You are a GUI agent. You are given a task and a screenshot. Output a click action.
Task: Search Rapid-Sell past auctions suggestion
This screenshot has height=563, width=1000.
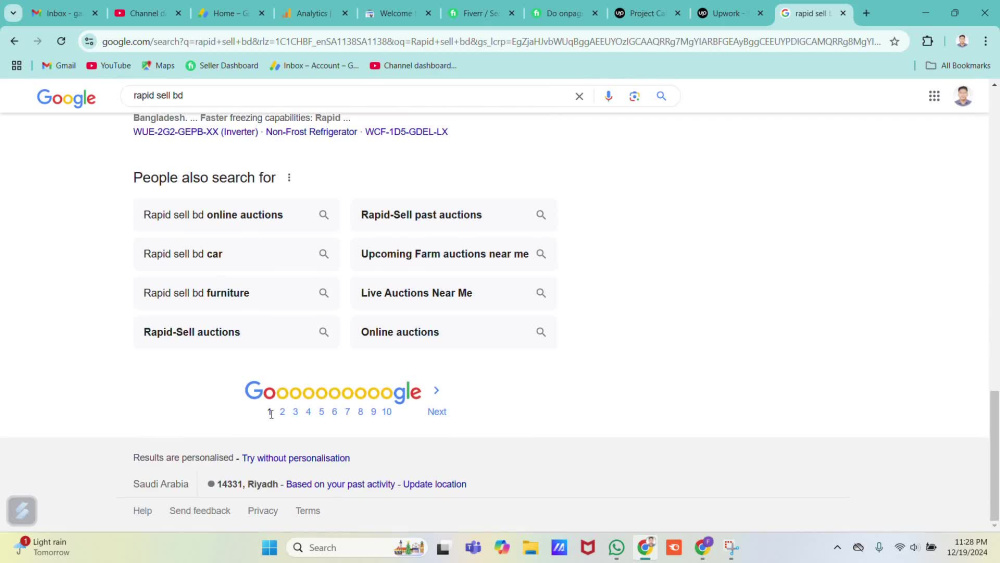[x=453, y=215]
